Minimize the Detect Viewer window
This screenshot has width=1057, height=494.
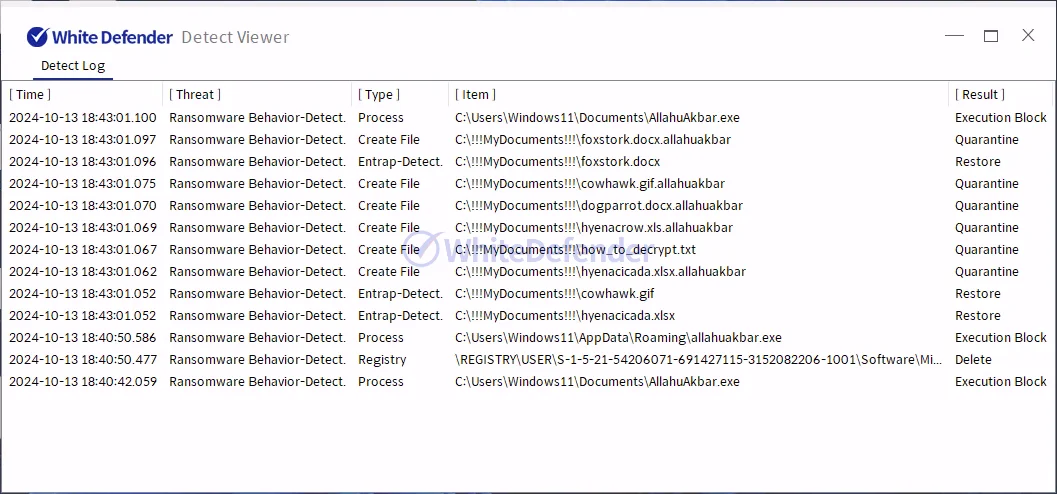(x=954, y=36)
